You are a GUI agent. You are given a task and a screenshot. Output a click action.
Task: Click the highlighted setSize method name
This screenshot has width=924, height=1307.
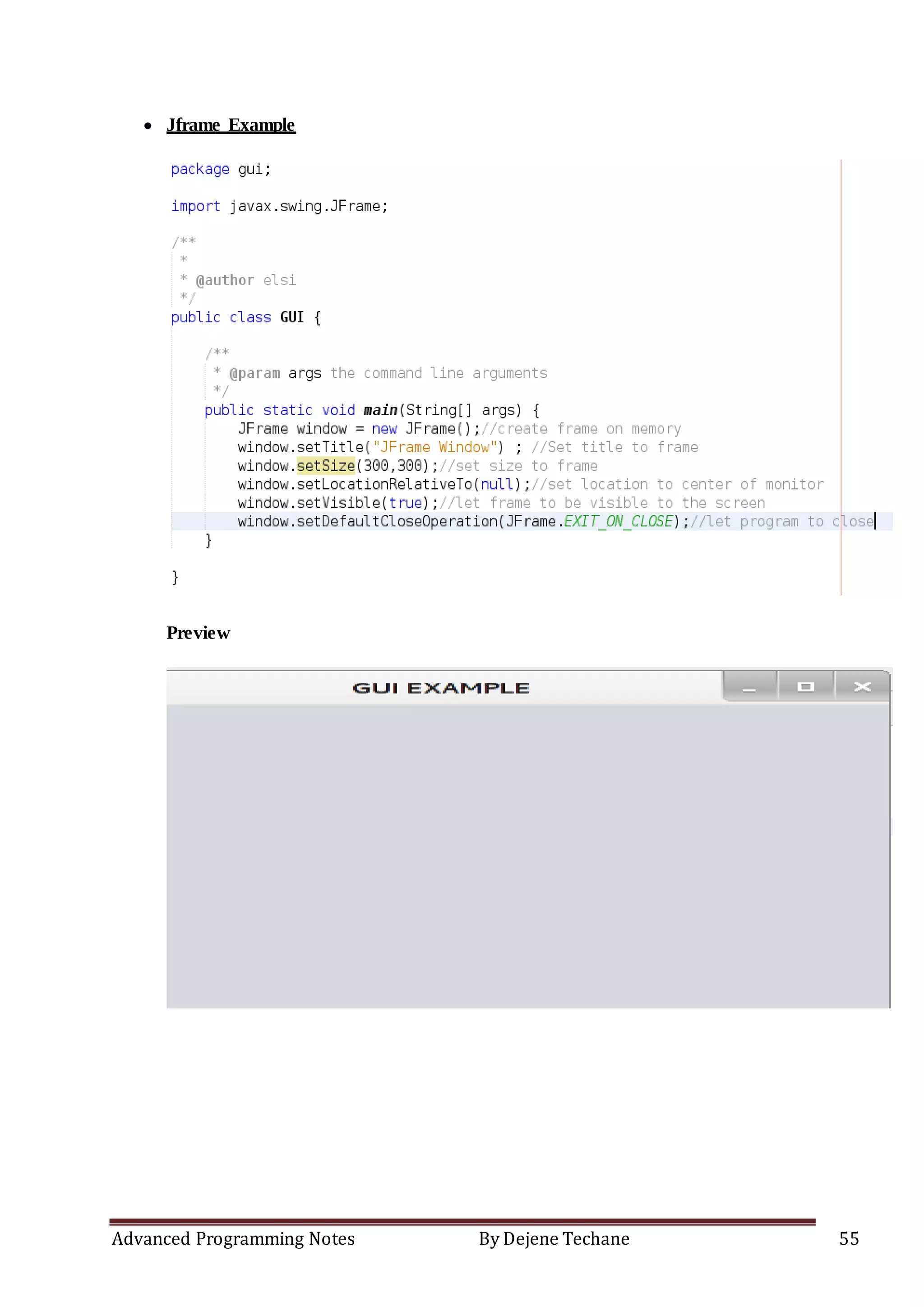tap(325, 466)
